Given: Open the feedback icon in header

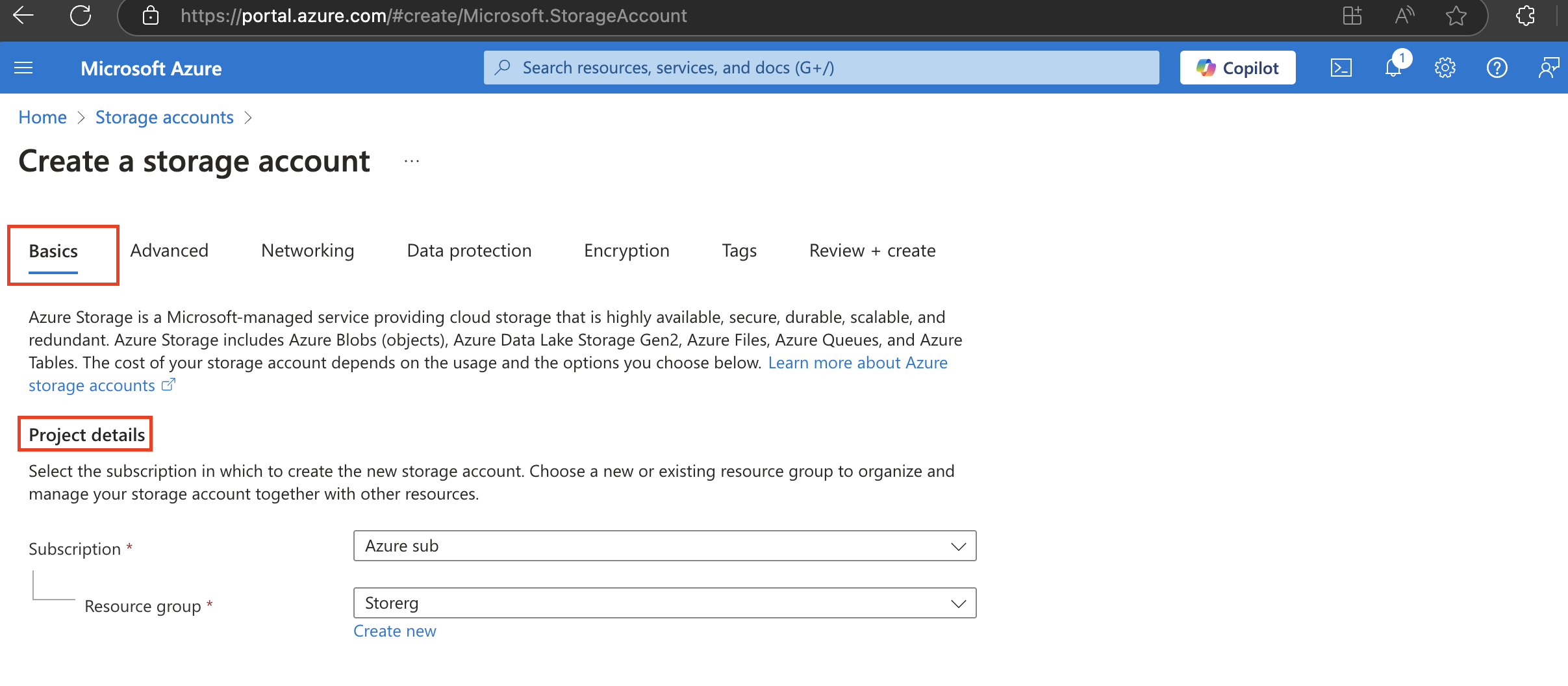Looking at the screenshot, I should pos(1549,68).
